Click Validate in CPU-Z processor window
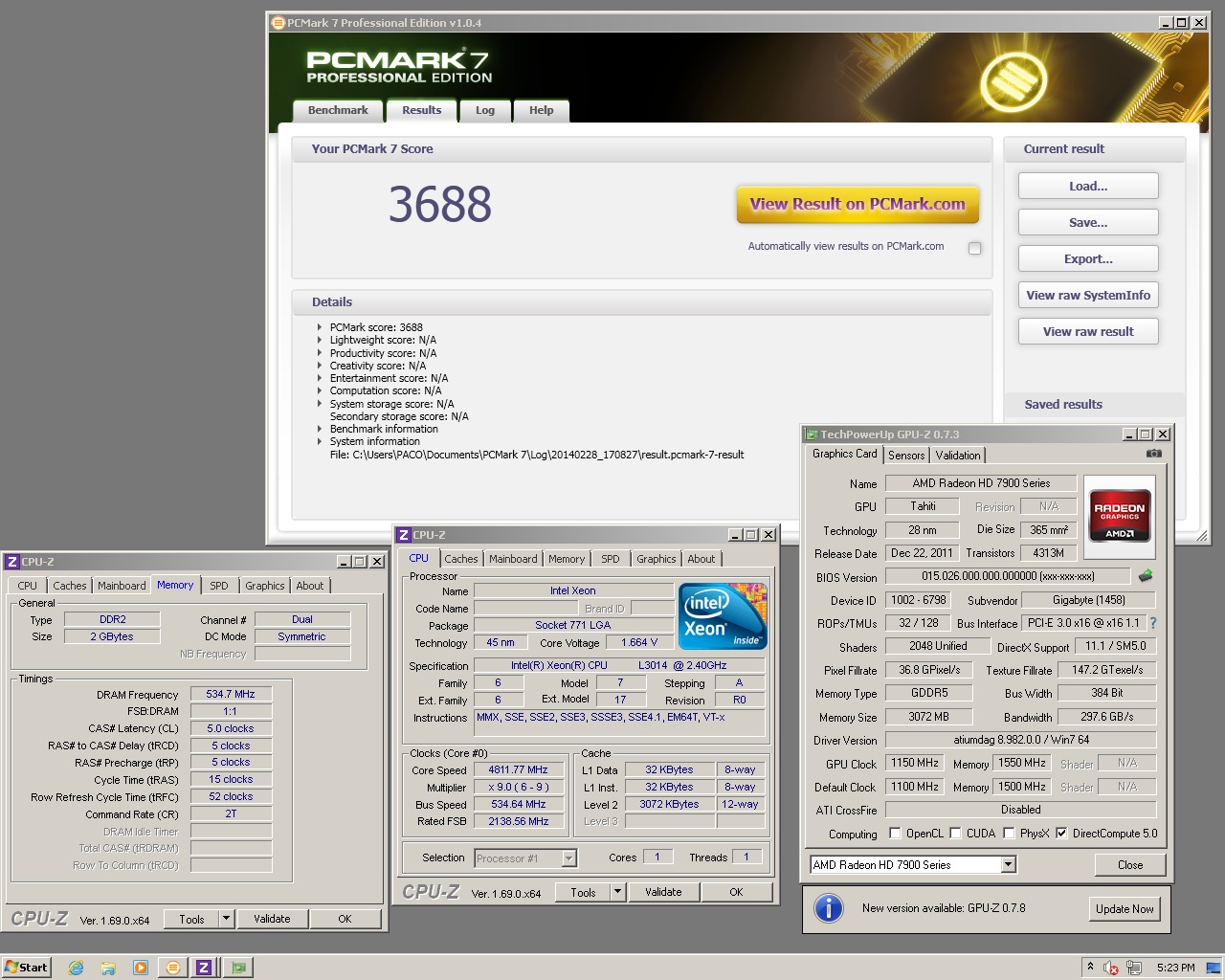This screenshot has height=980, width=1225. [663, 892]
